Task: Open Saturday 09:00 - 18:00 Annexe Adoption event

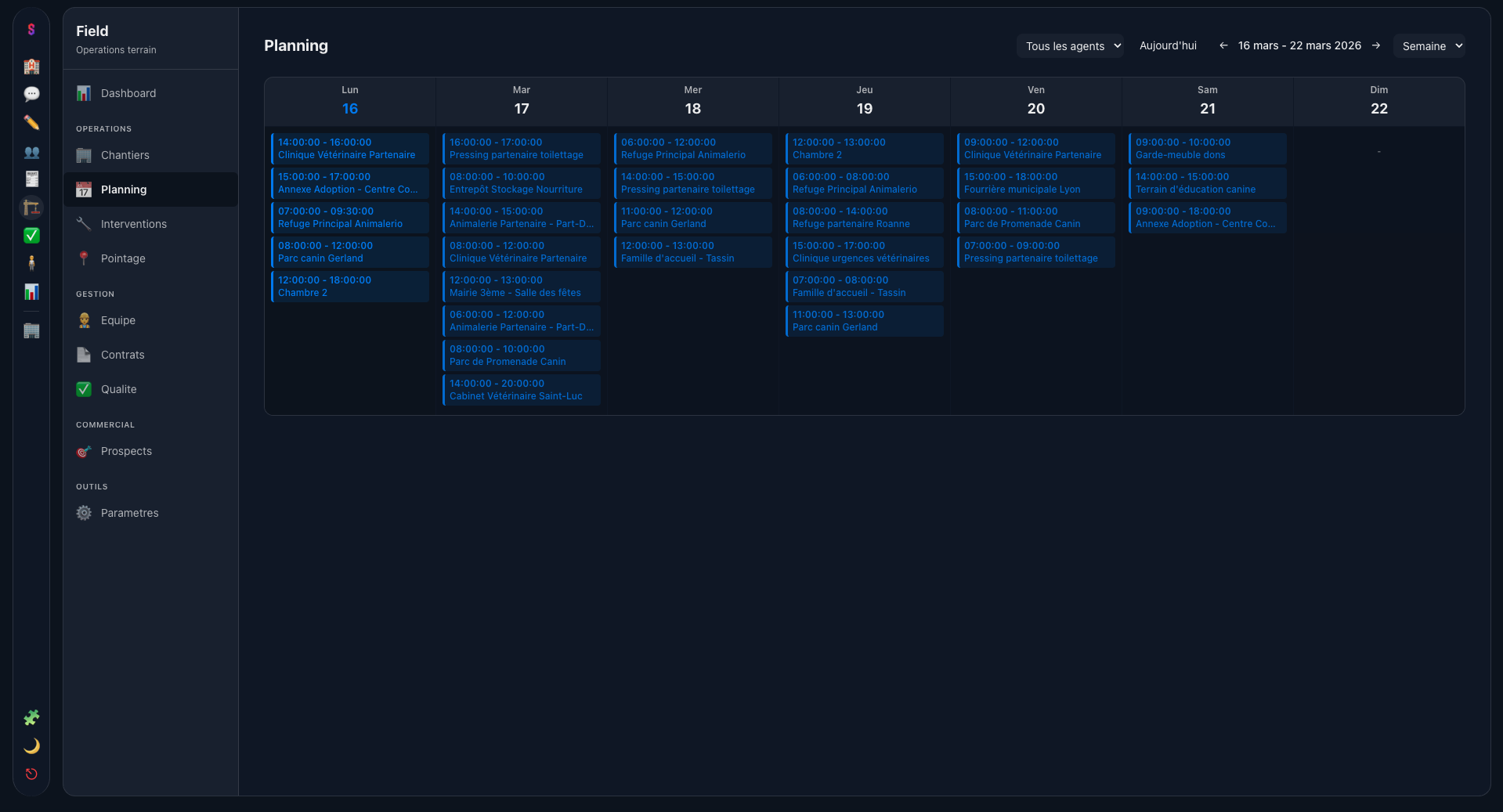Action: pos(1208,218)
